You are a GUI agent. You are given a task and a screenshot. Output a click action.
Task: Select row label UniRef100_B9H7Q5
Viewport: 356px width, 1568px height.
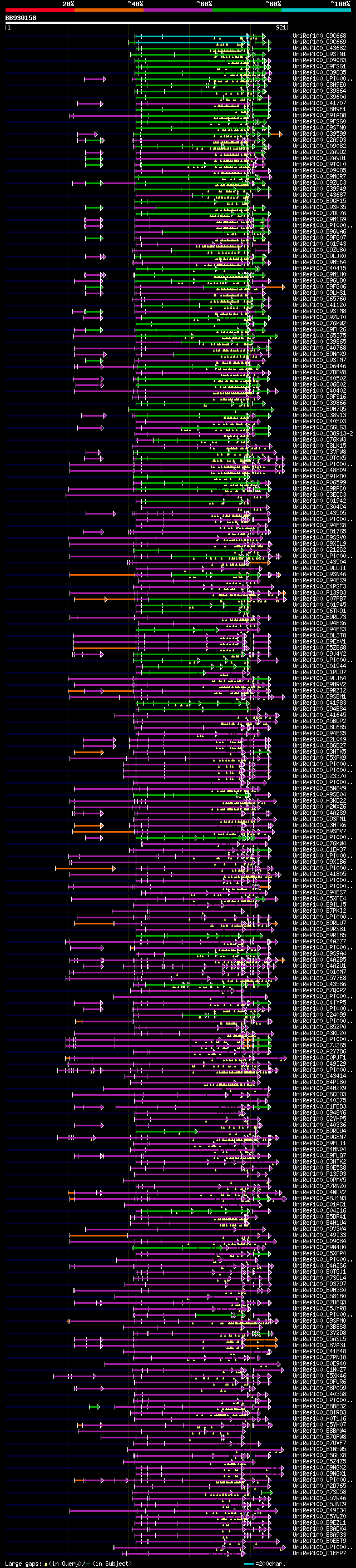[319, 409]
